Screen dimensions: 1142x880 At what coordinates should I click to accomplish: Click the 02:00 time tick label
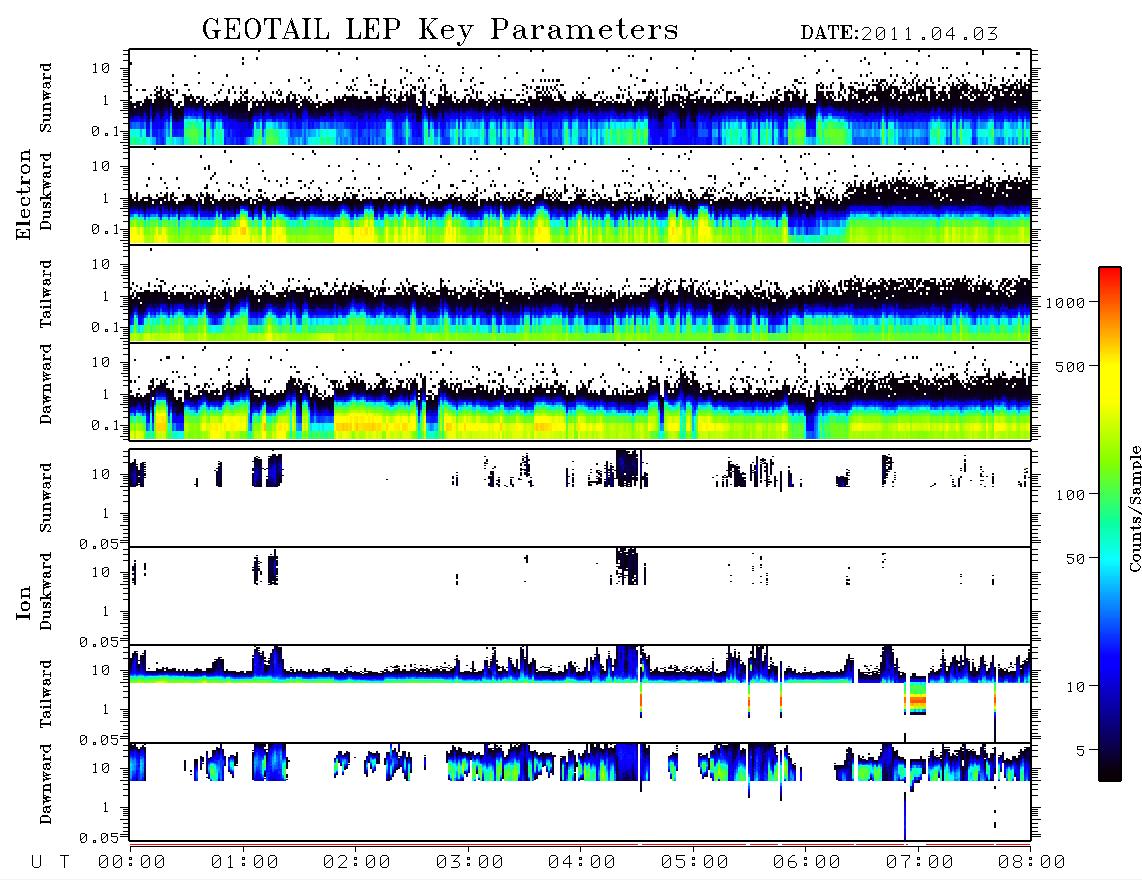(x=357, y=862)
